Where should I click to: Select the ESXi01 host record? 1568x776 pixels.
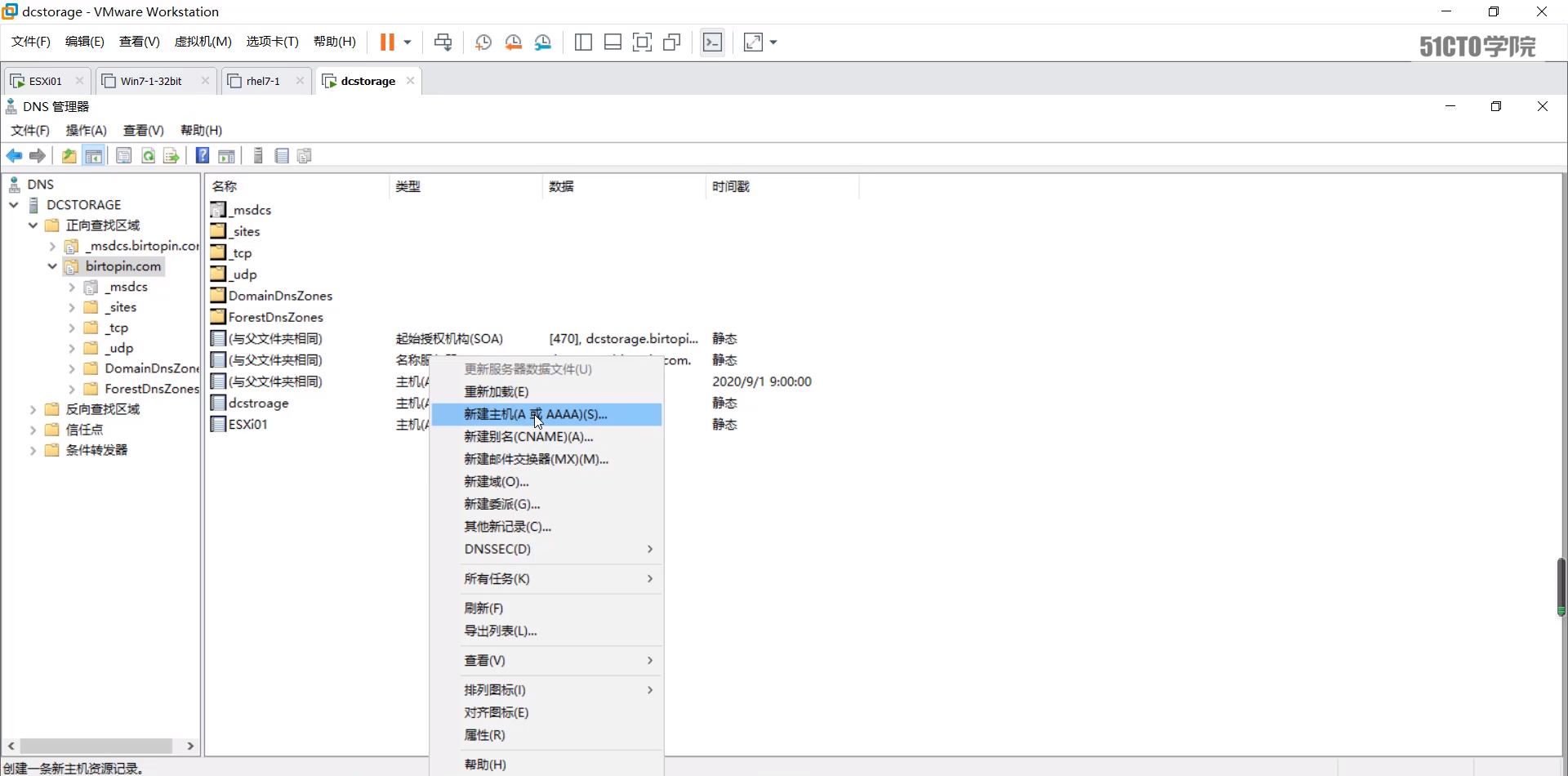click(248, 425)
